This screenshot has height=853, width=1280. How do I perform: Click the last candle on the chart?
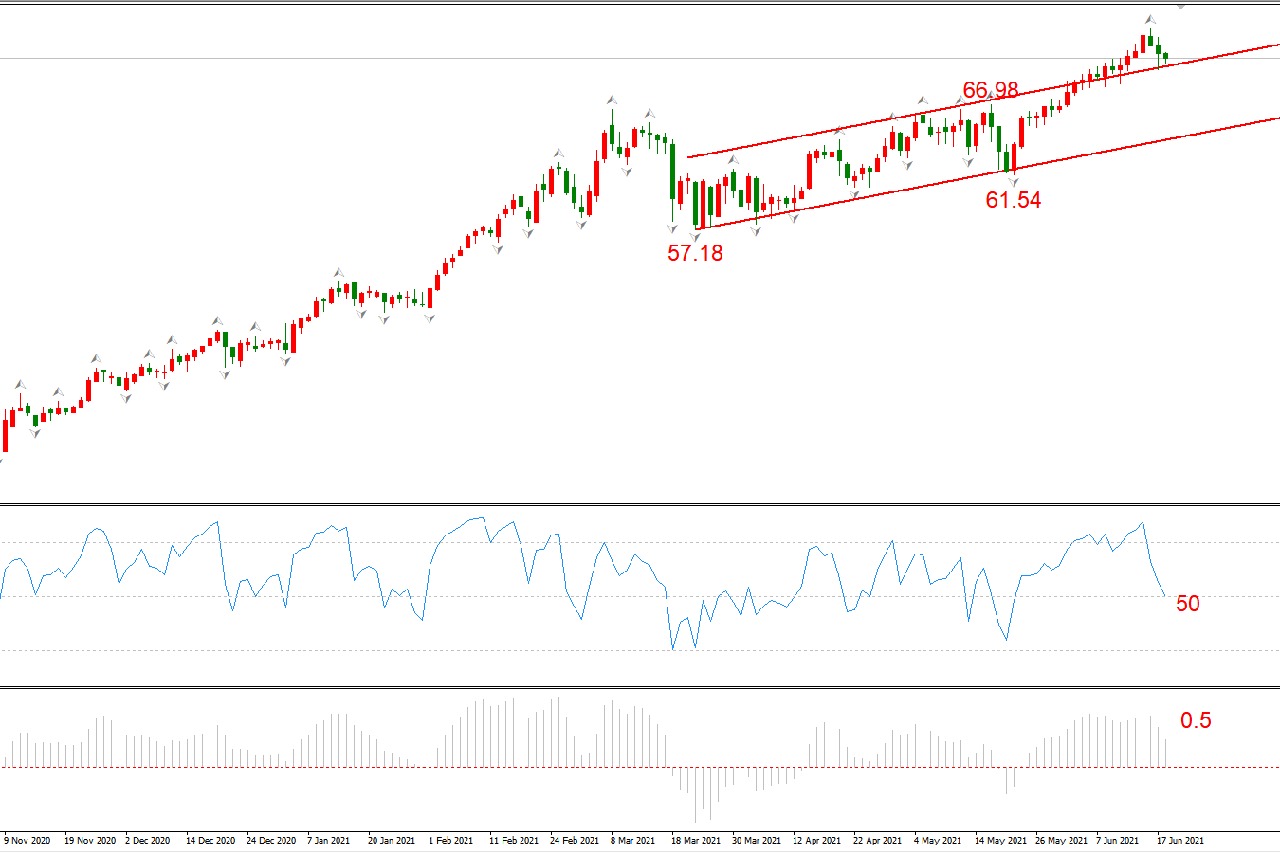(x=1165, y=58)
